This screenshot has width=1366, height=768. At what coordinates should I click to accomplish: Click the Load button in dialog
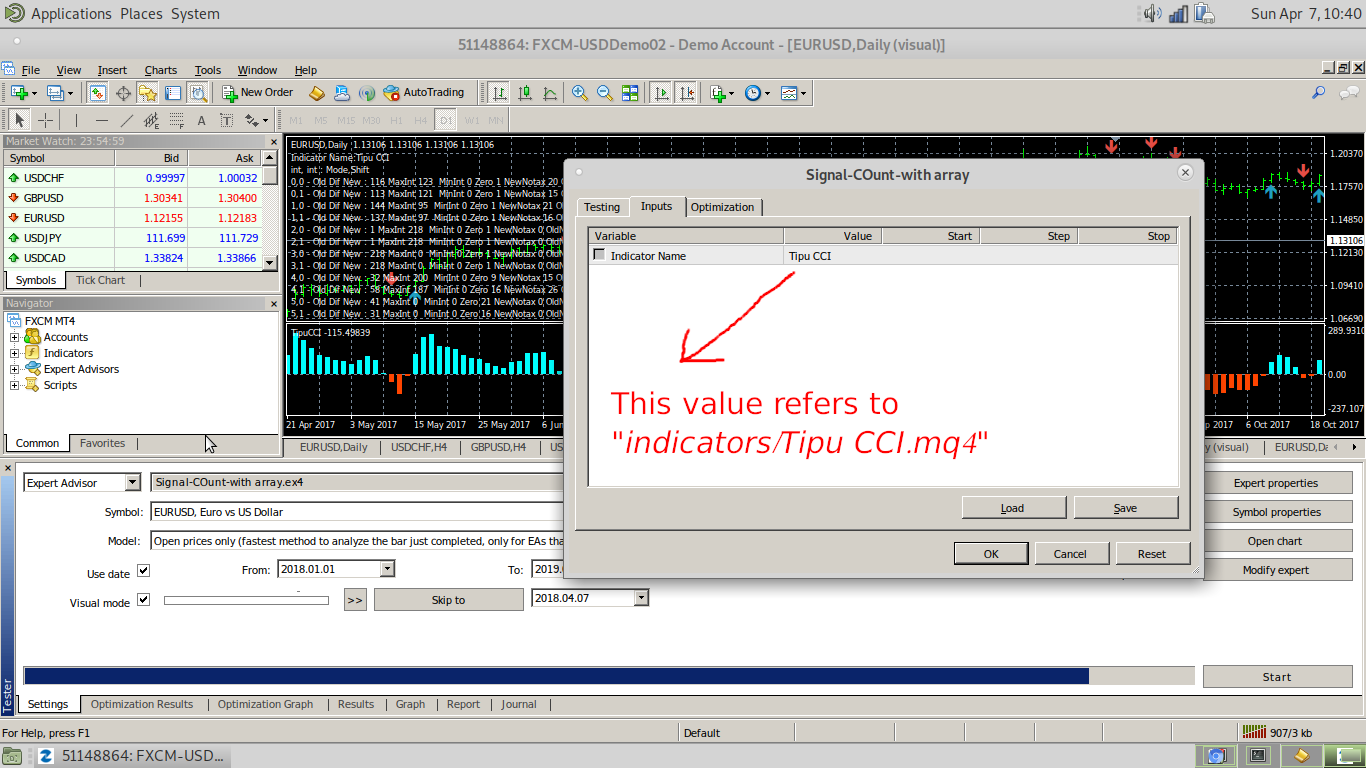[x=1013, y=508]
